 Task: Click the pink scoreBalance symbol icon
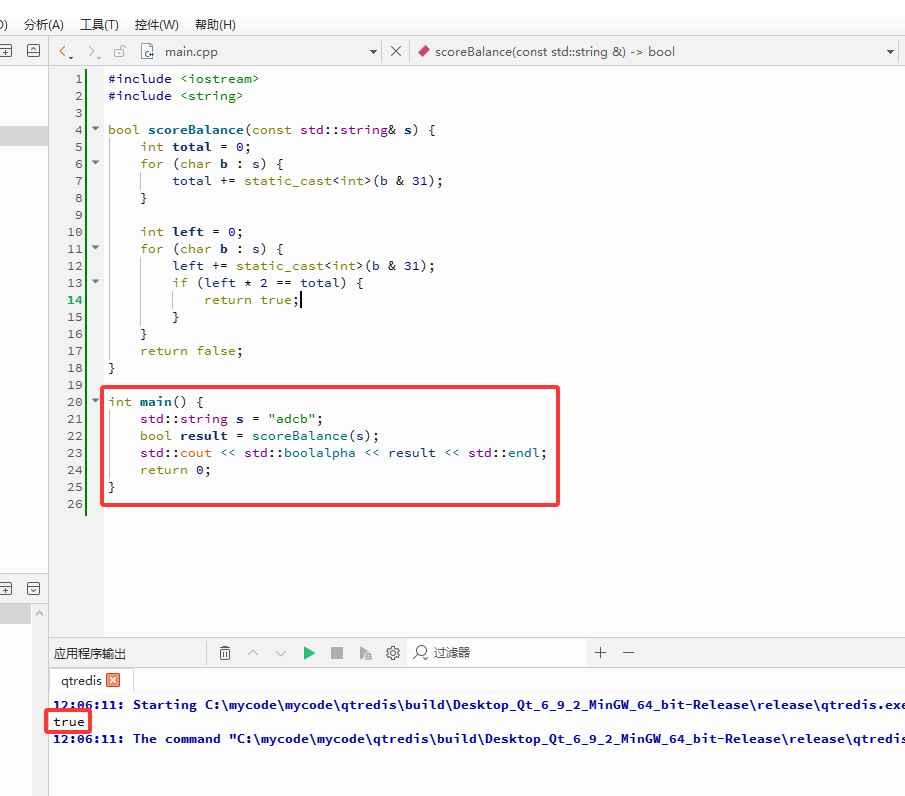point(424,51)
